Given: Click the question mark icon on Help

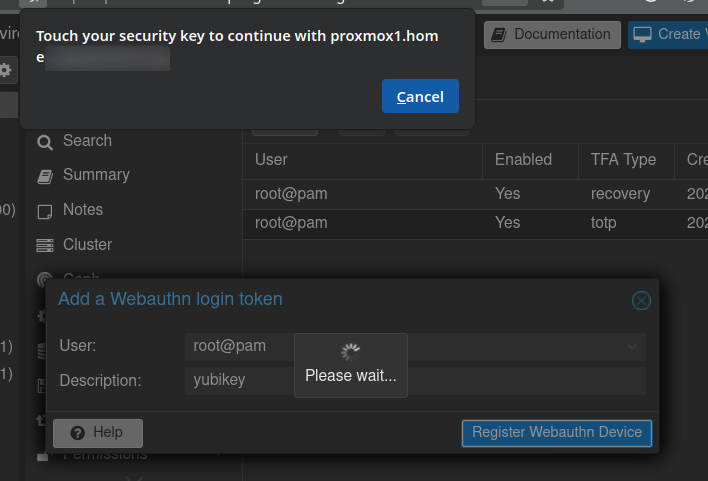Looking at the screenshot, I should pyautogui.click(x=78, y=433).
